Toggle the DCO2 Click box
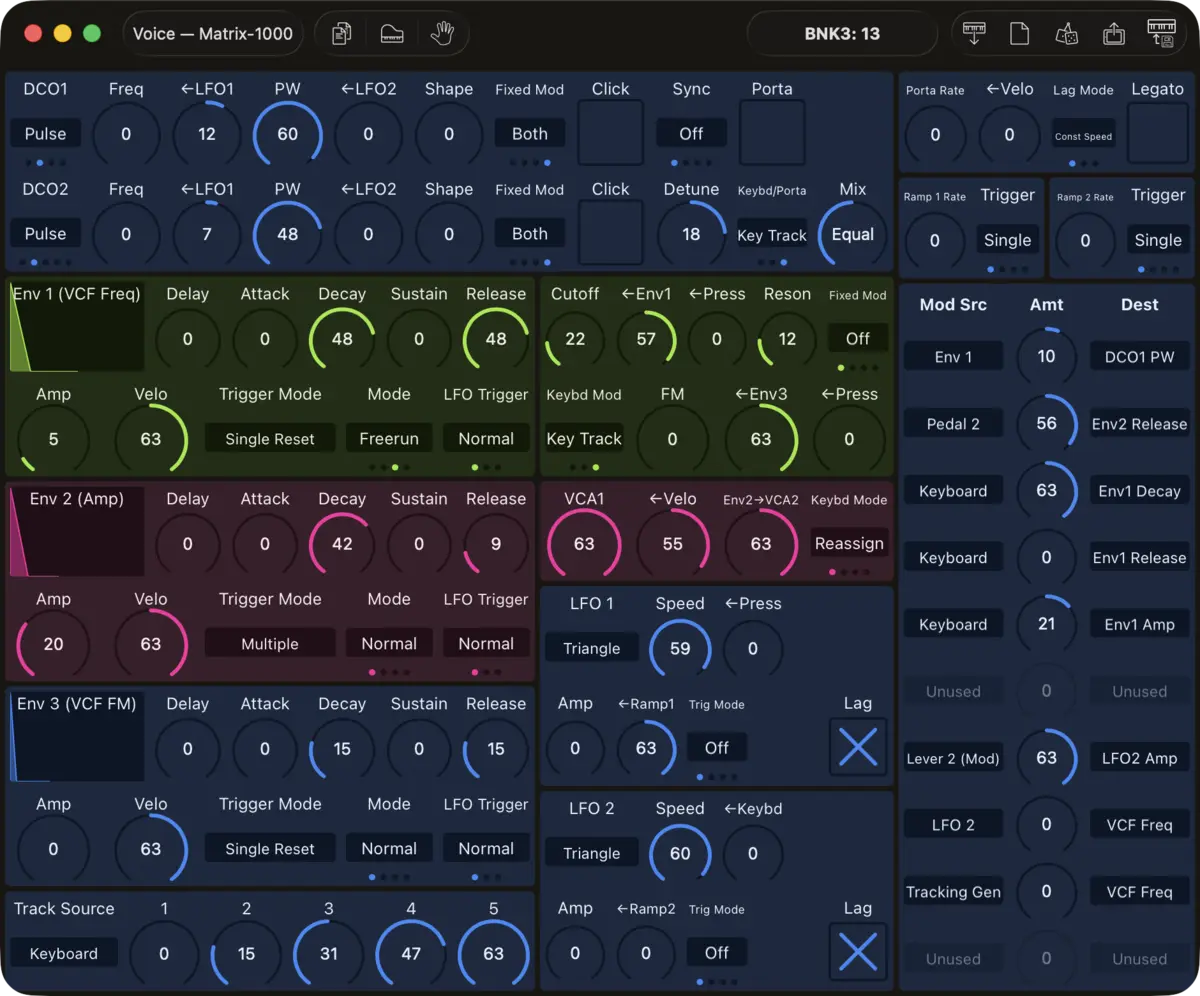Screen dimensions: 1200x996 610,233
